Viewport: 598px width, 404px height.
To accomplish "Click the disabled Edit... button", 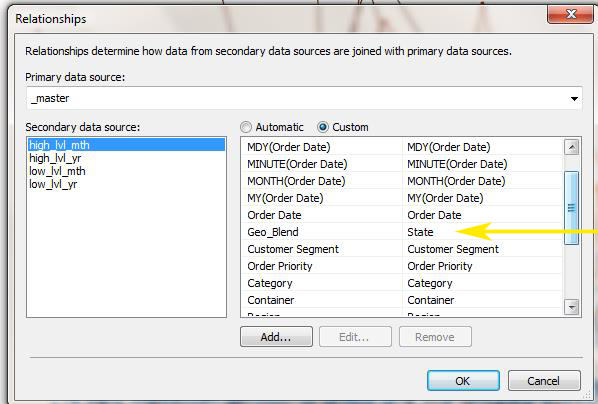I will 355,337.
